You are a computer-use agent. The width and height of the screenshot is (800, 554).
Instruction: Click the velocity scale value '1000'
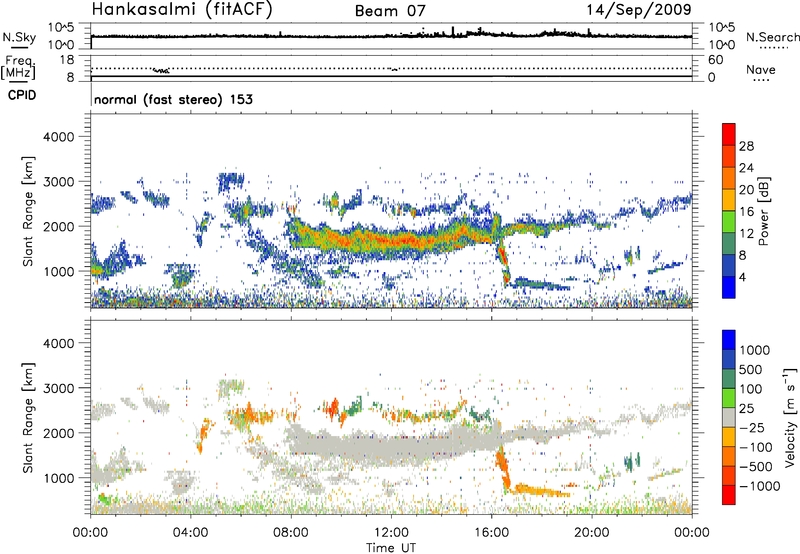point(755,350)
